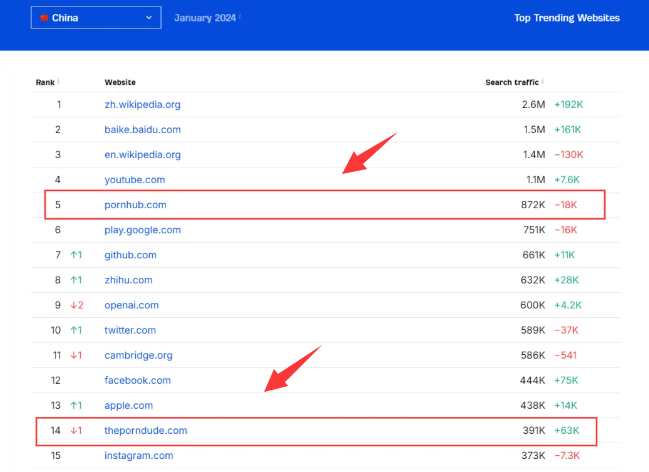
Task: Click the 373K traffic value
Action: point(534,455)
